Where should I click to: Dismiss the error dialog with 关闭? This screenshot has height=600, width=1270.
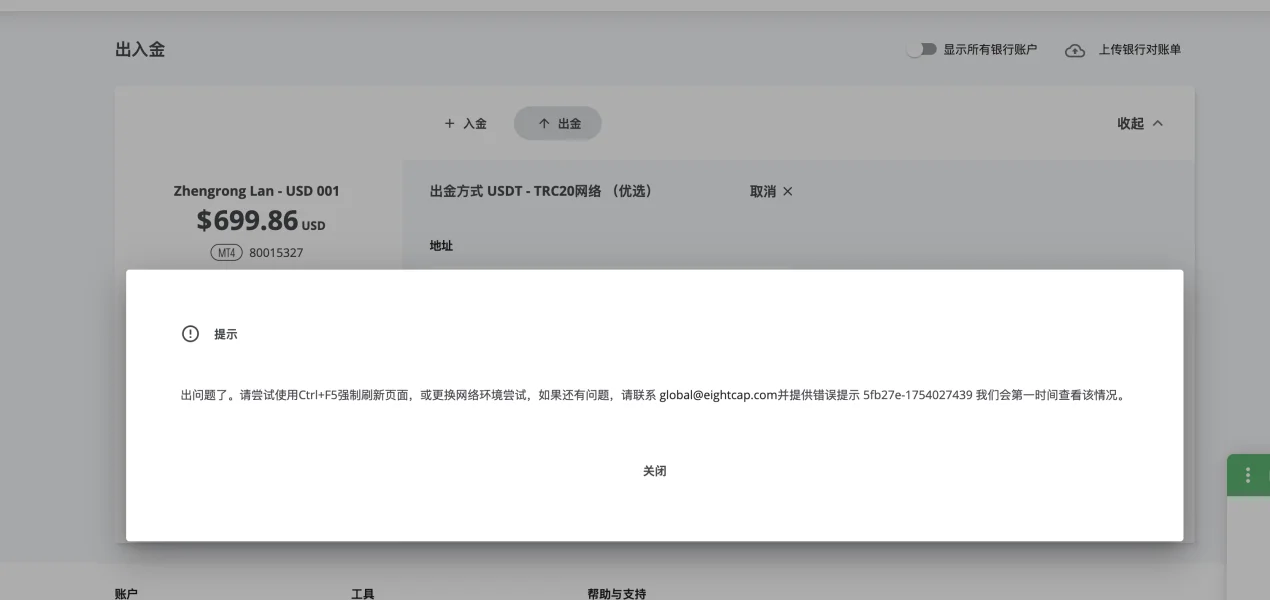[x=654, y=471]
